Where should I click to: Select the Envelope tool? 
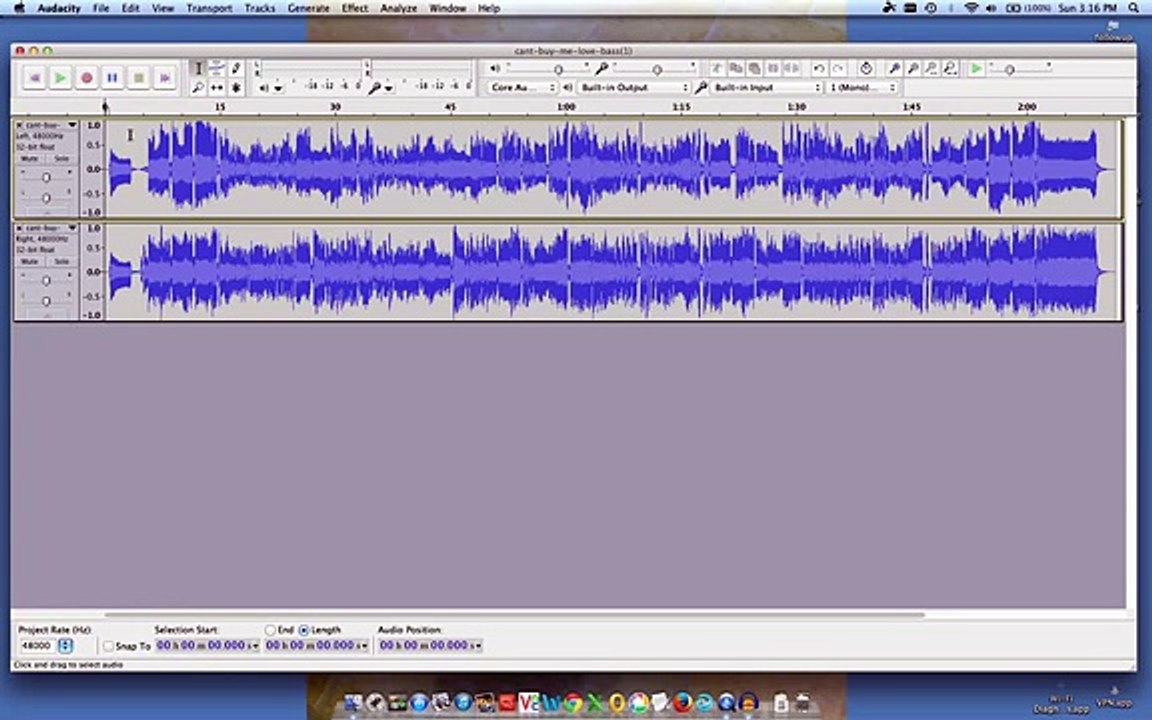coord(217,68)
